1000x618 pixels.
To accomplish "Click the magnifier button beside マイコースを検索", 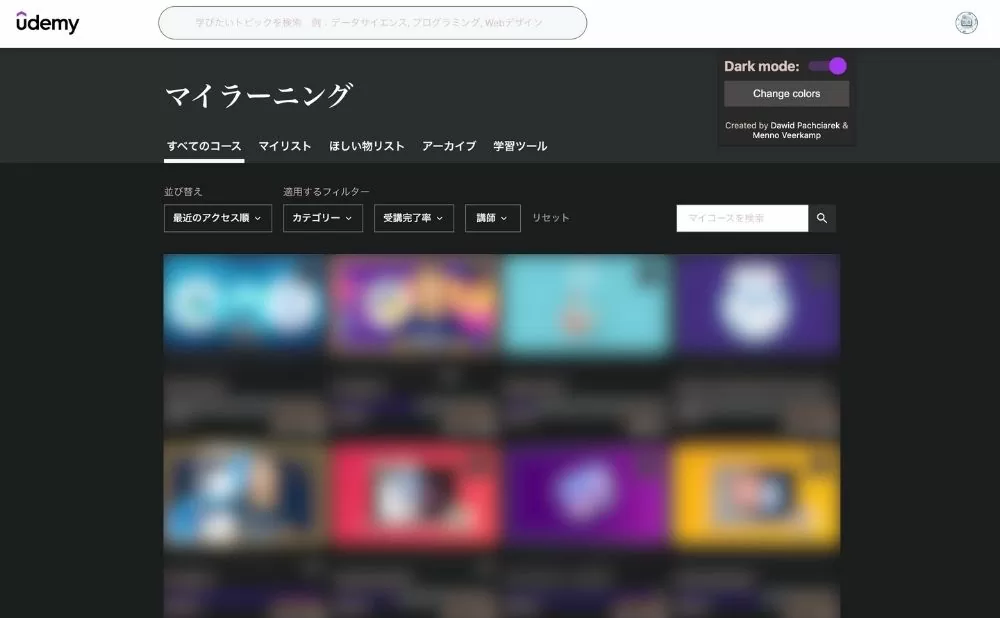I will [822, 218].
